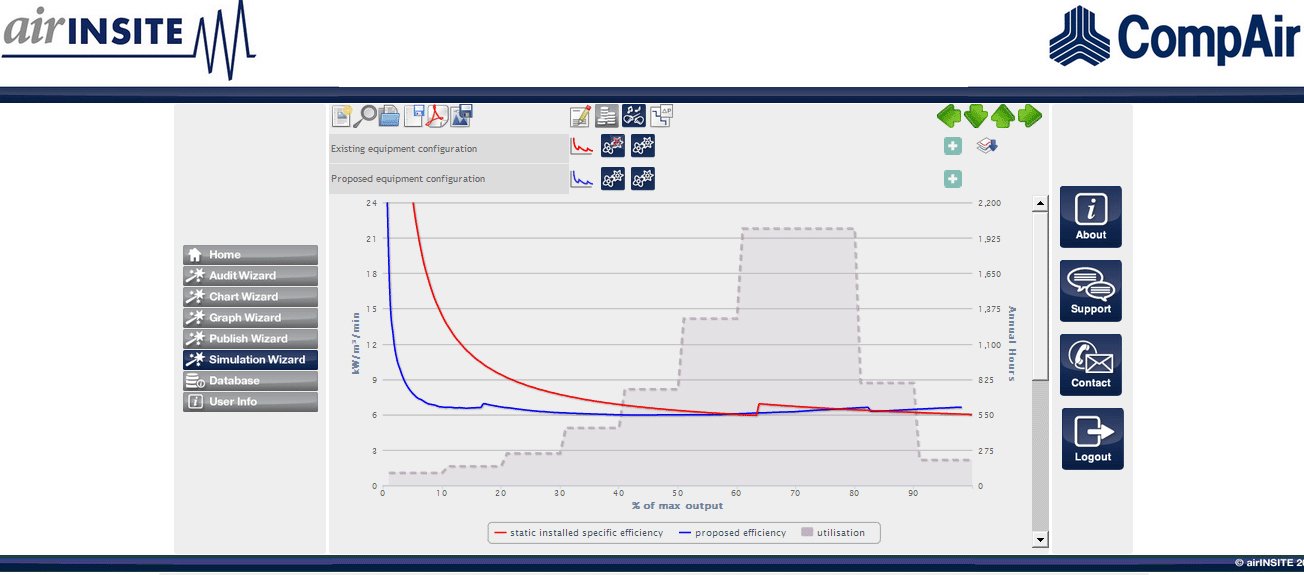
Task: Open the Graph Wizard
Action: click(x=250, y=318)
